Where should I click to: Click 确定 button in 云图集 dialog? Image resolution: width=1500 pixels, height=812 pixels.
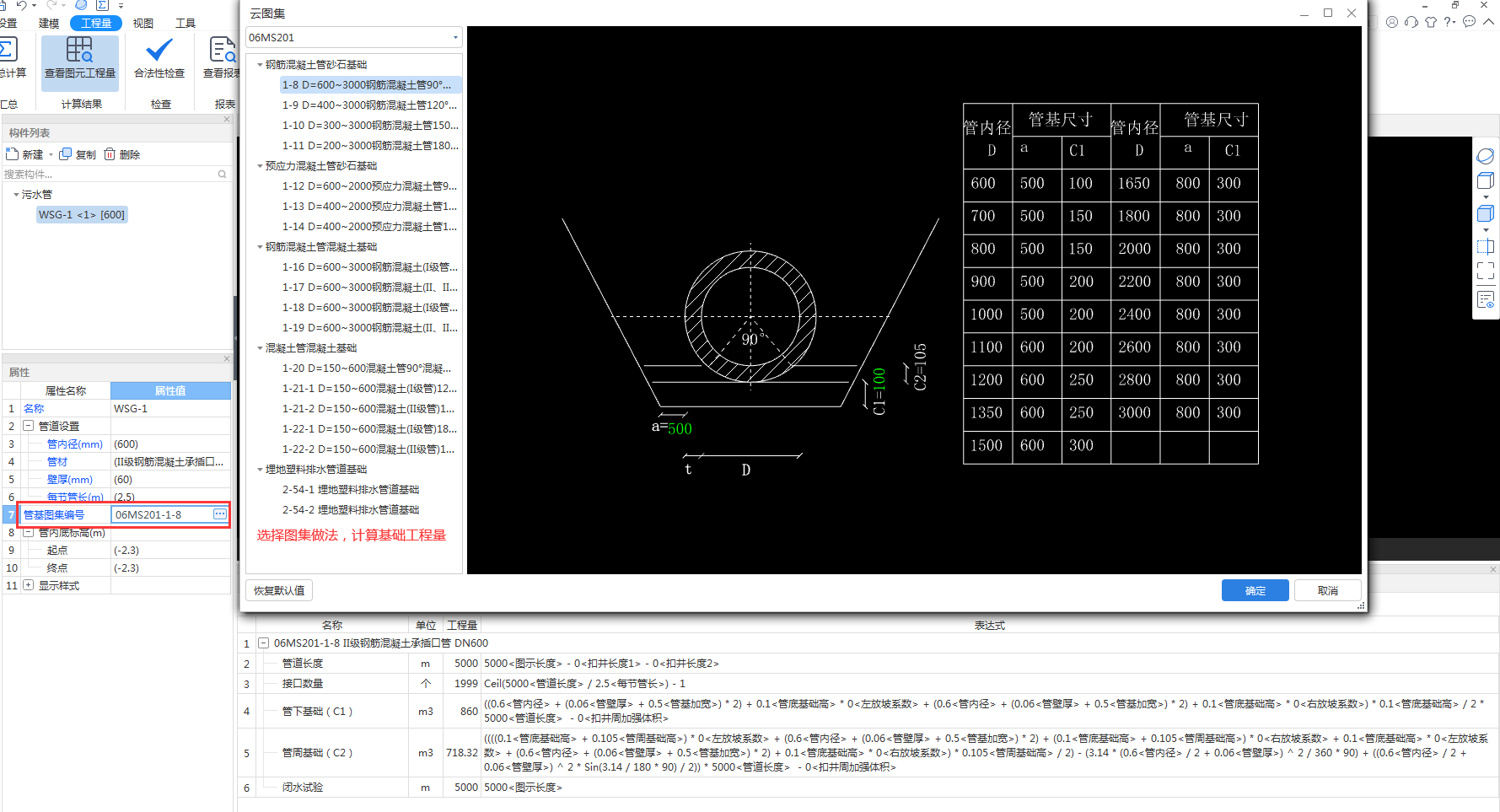1255,590
